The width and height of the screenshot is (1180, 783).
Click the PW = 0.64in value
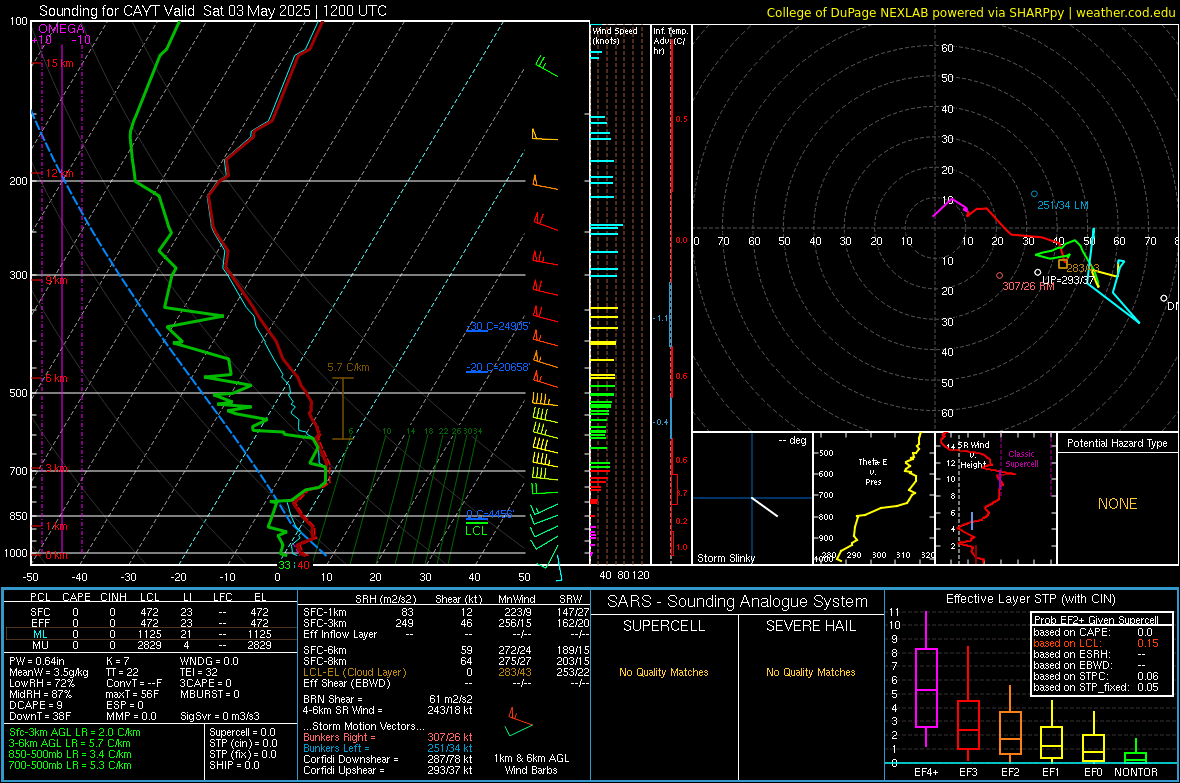[x=37, y=661]
